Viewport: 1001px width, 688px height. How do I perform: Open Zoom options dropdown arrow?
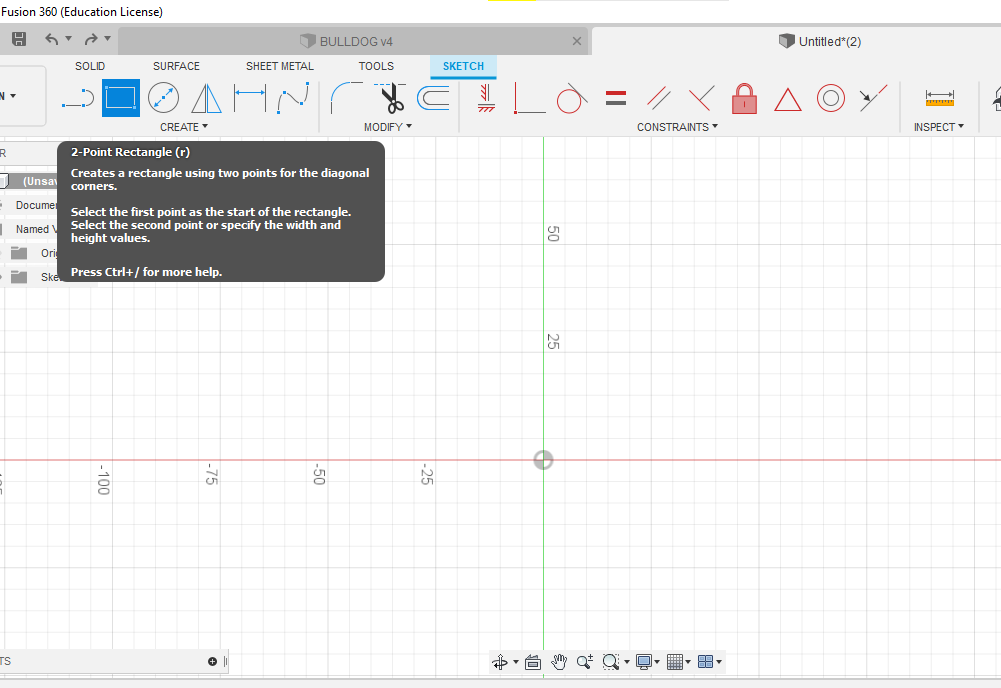pos(627,662)
